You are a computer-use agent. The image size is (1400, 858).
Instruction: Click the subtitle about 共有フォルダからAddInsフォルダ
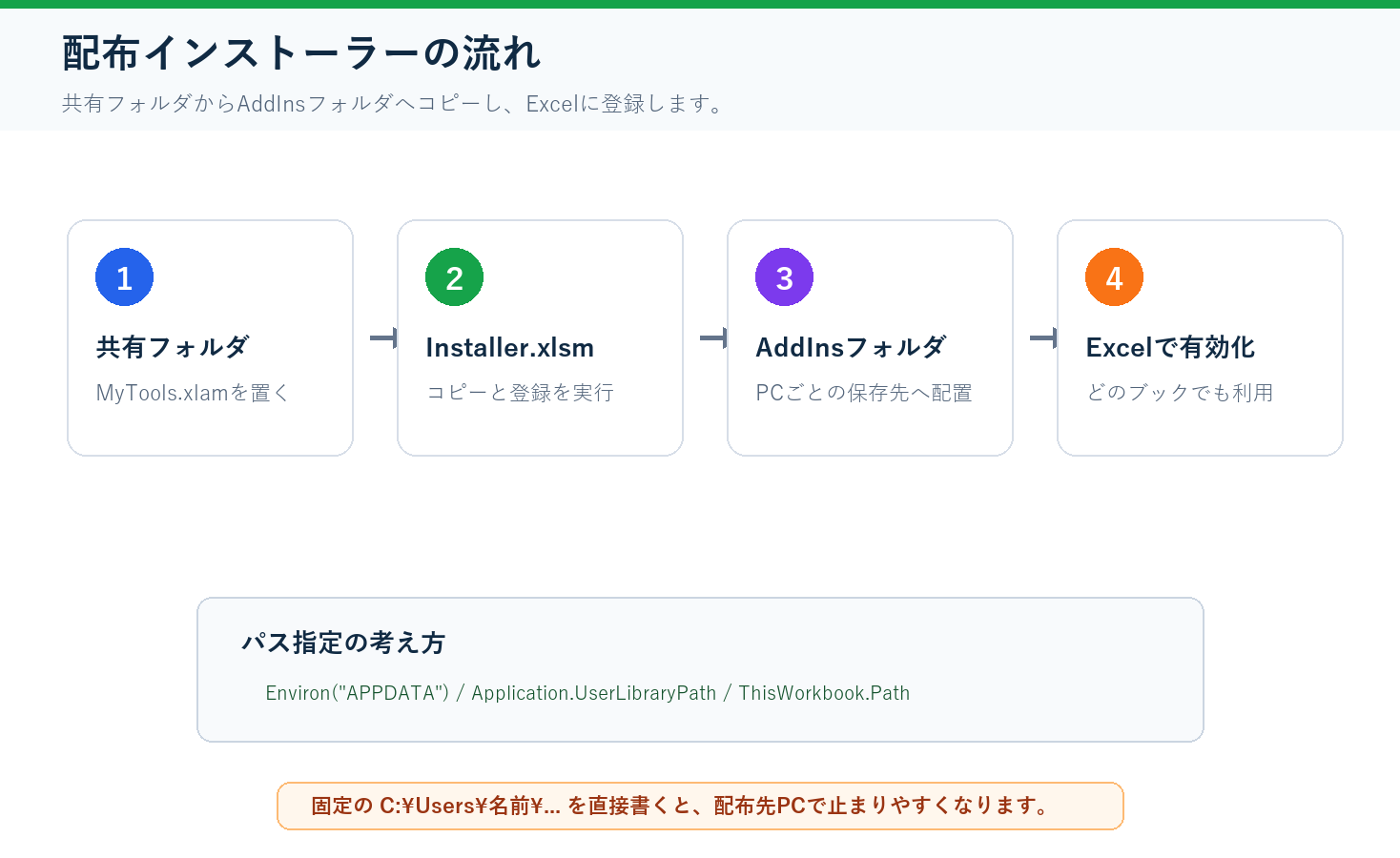click(395, 103)
